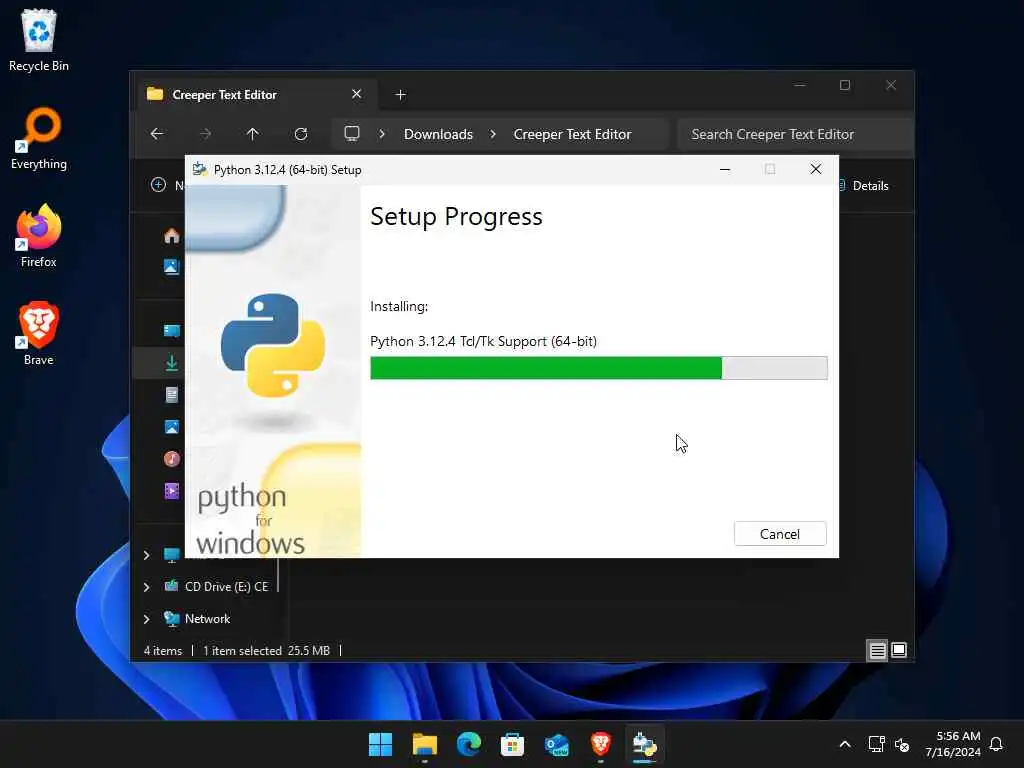This screenshot has width=1024, height=768.
Task: Launch Firefox from the desktop
Action: pos(39,236)
